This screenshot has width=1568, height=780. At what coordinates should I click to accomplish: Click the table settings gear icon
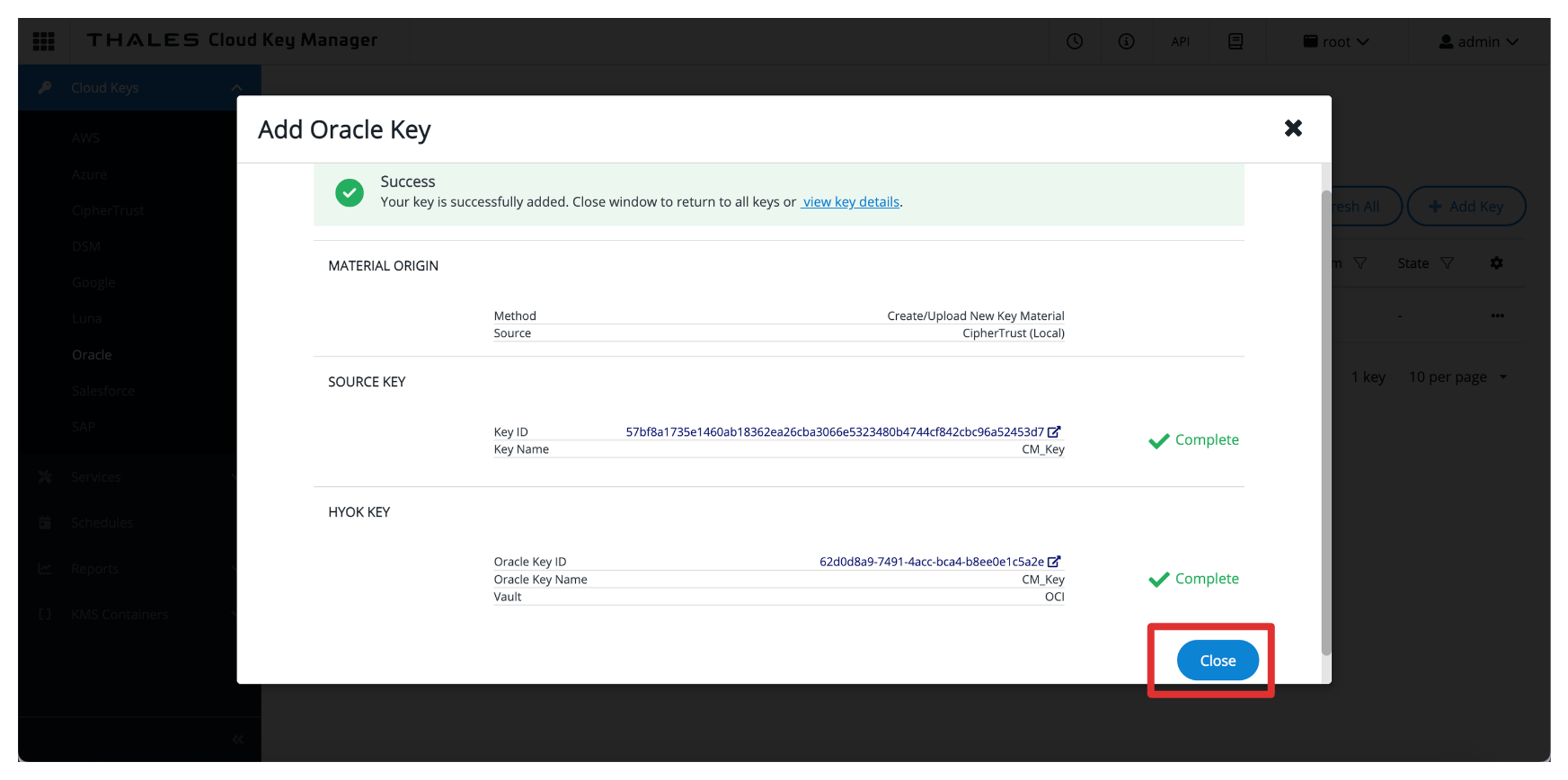tap(1496, 263)
